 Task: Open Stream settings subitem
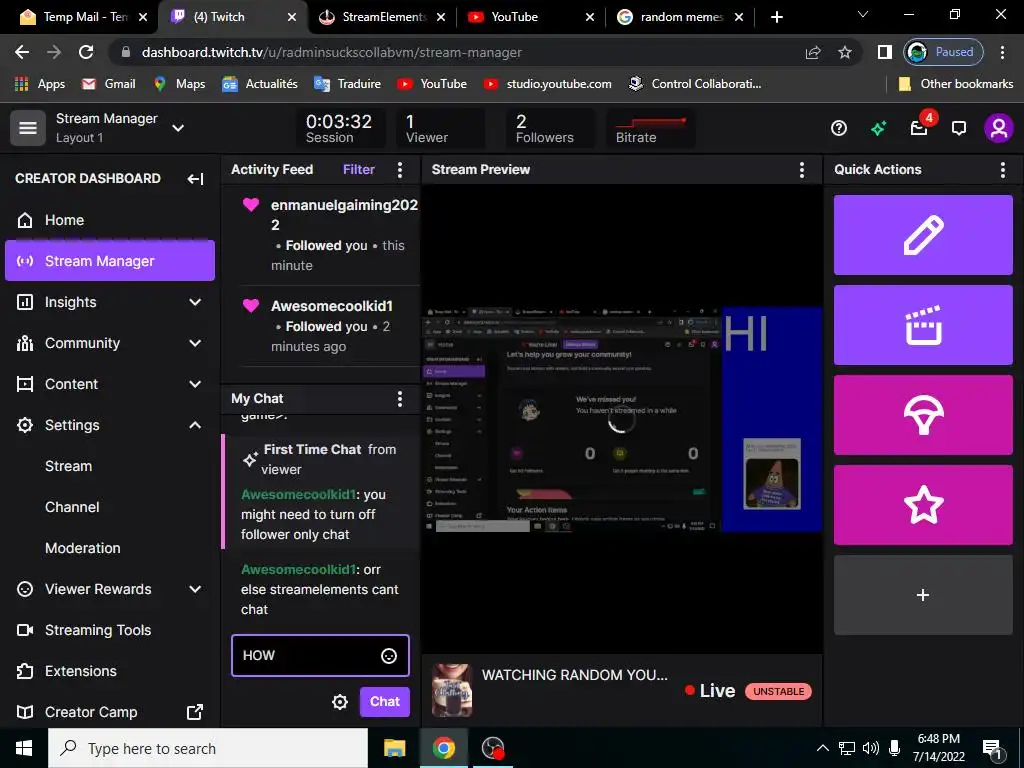69,466
